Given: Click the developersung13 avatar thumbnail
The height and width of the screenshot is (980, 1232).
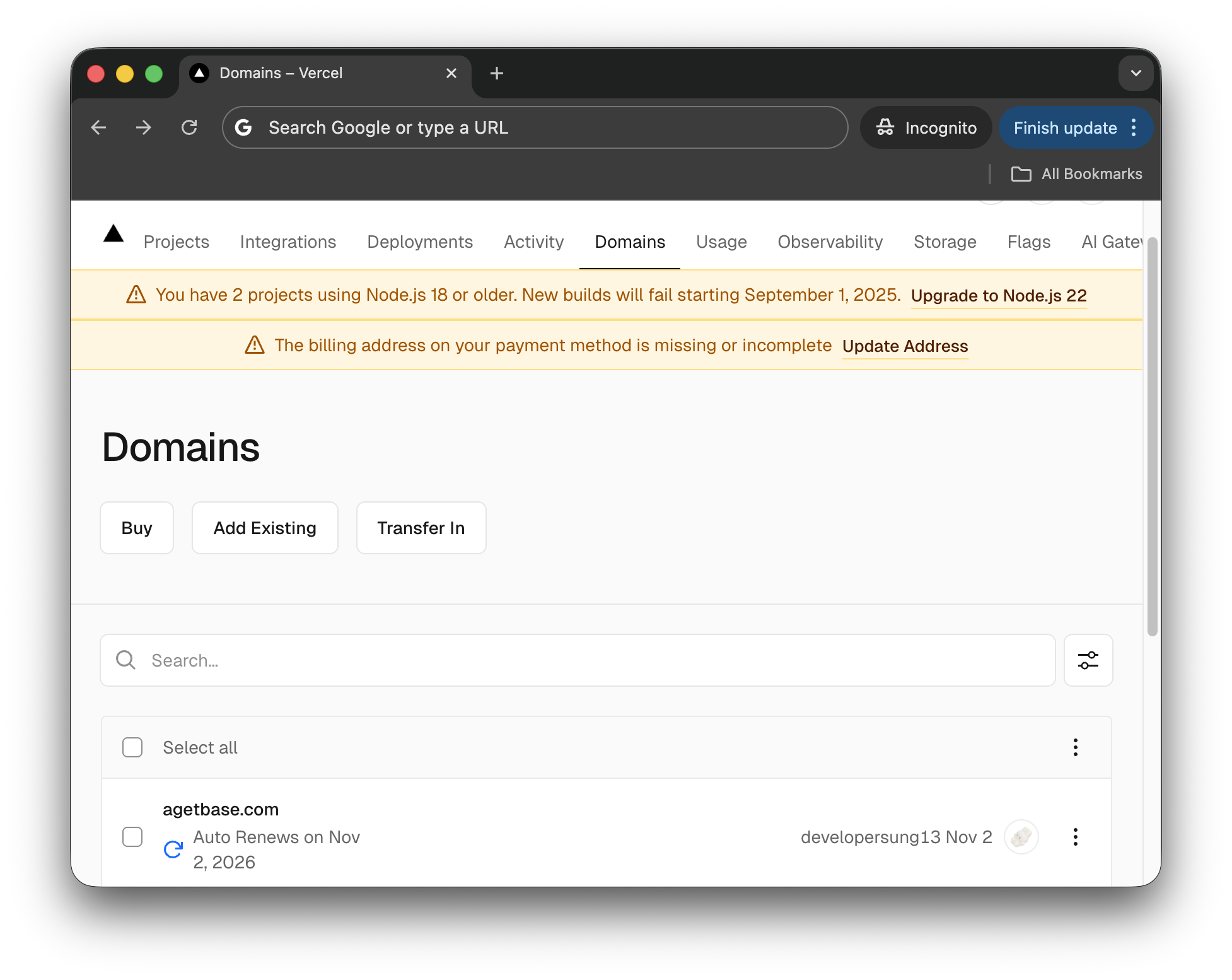Looking at the screenshot, I should (x=1021, y=837).
